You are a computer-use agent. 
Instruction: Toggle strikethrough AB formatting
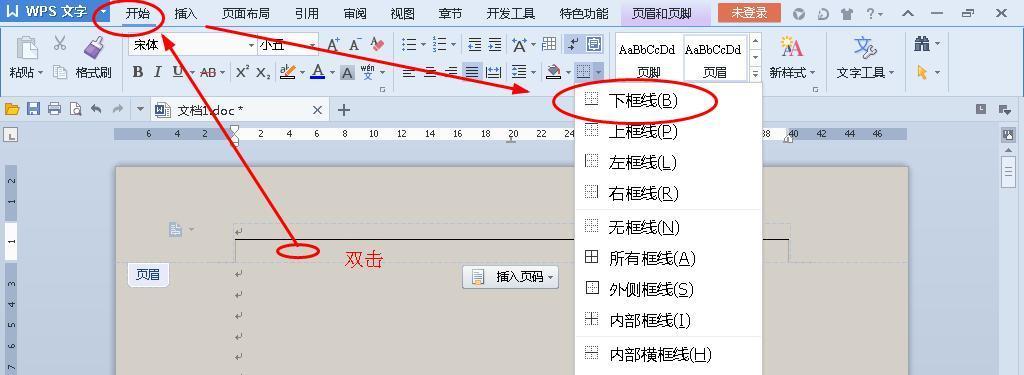point(208,72)
